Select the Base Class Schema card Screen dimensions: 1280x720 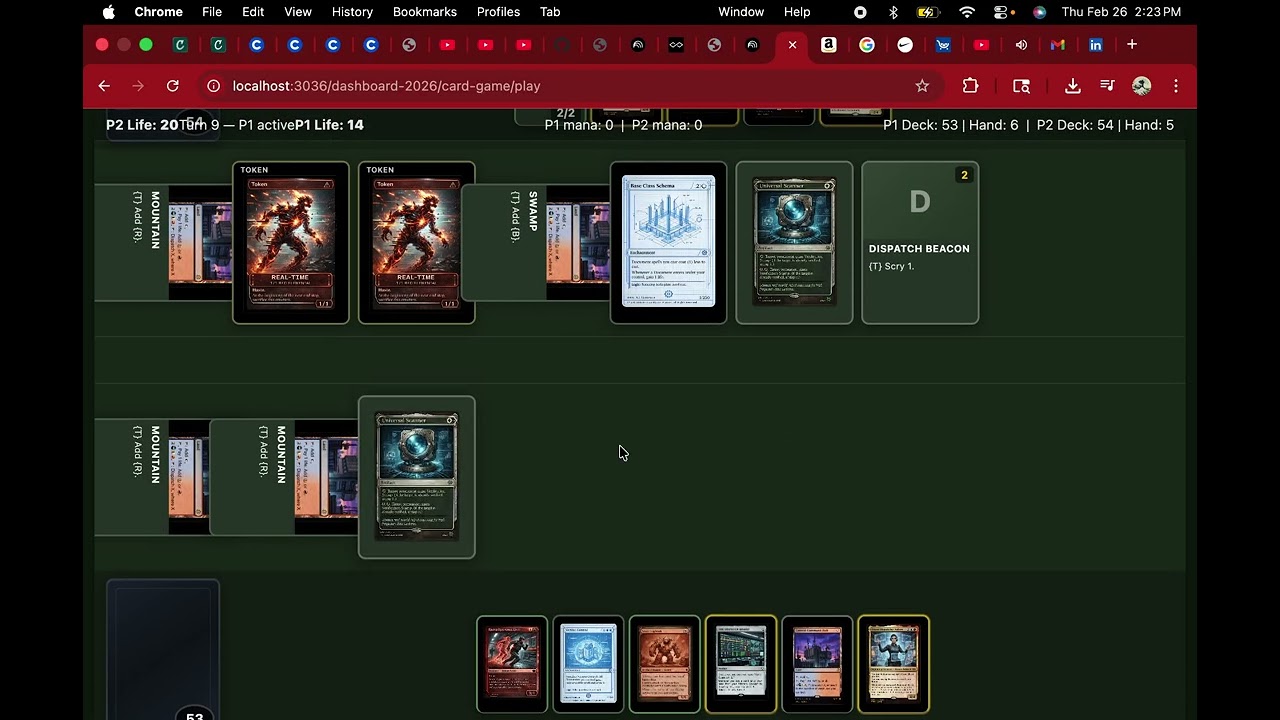[x=668, y=243]
